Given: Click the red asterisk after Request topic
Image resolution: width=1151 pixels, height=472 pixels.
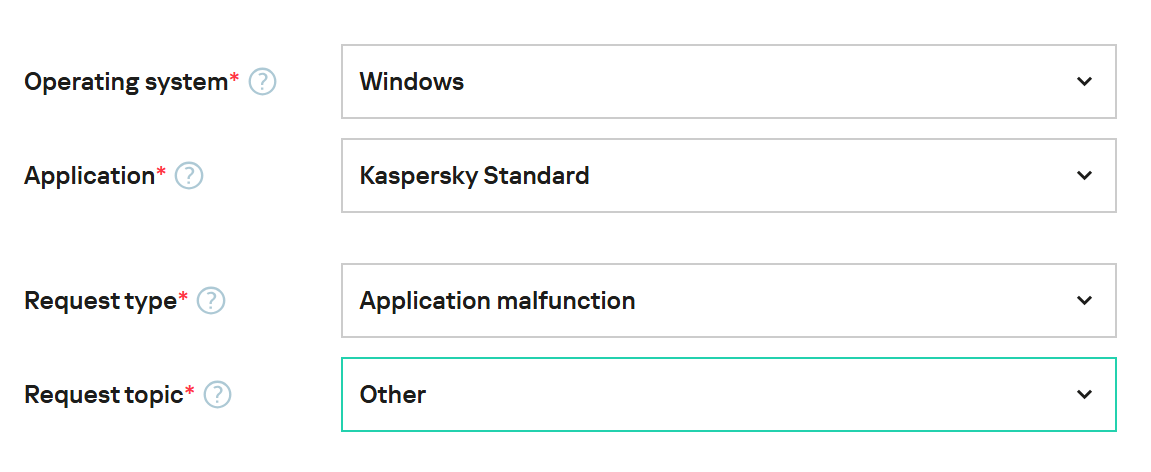Looking at the screenshot, I should tap(190, 391).
